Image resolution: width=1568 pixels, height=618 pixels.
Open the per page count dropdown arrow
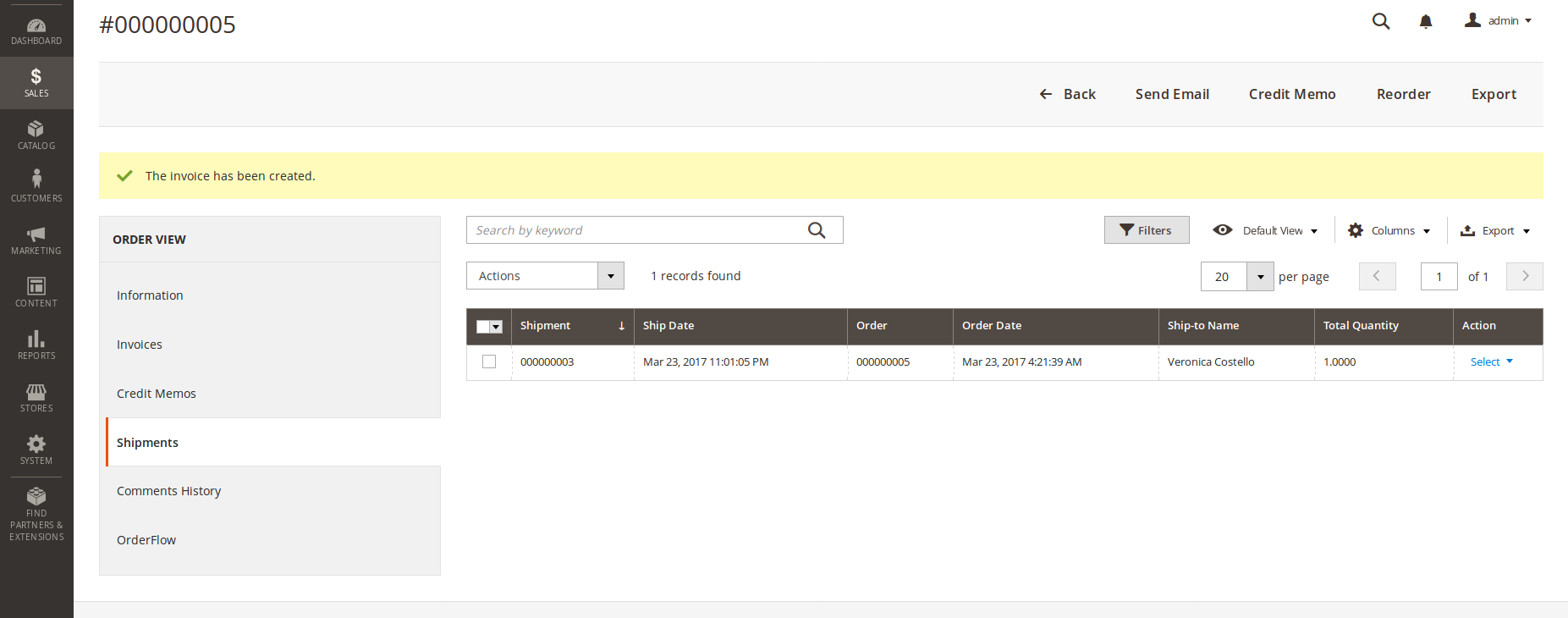point(1260,277)
